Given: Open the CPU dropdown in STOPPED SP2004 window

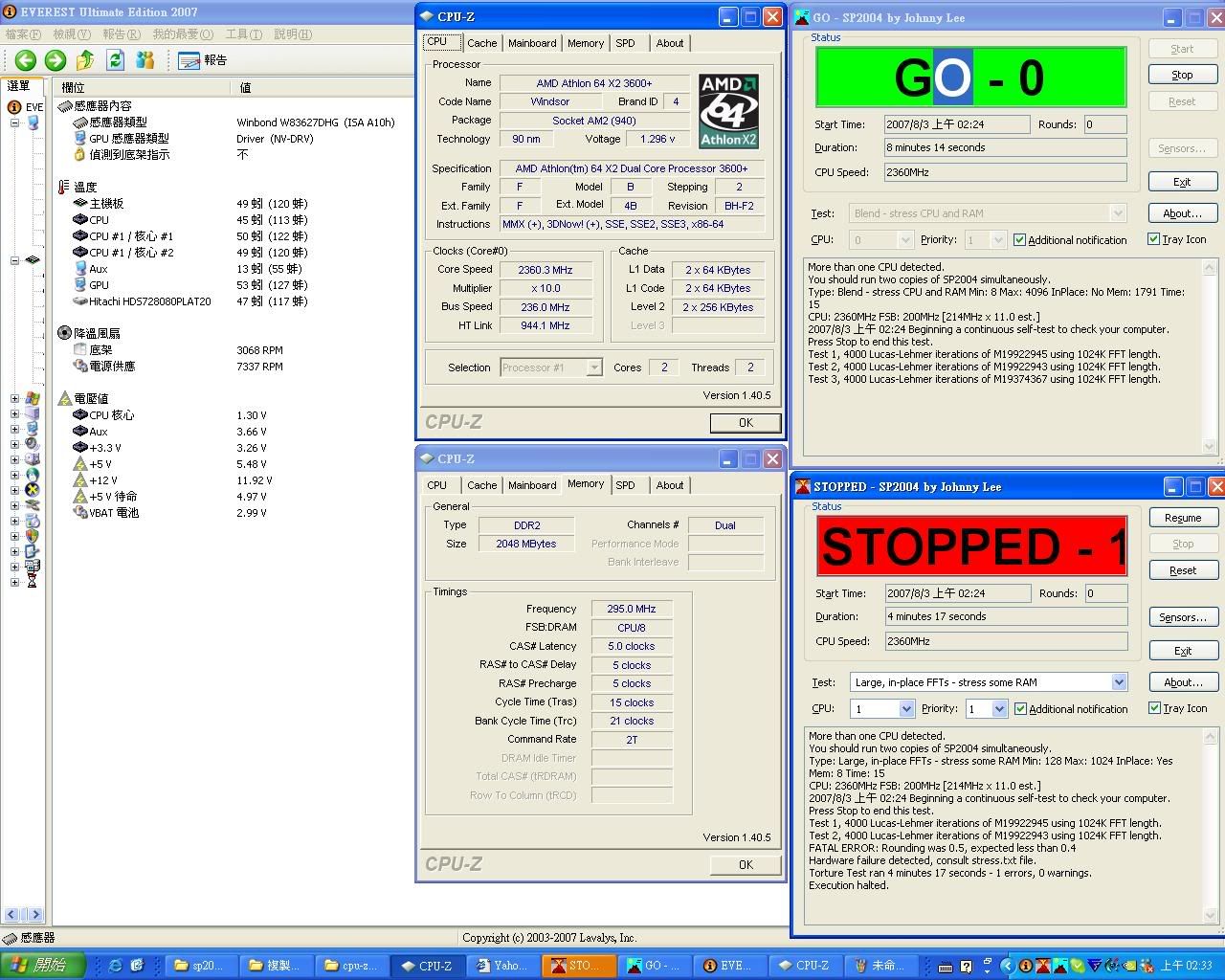Looking at the screenshot, I should point(905,709).
